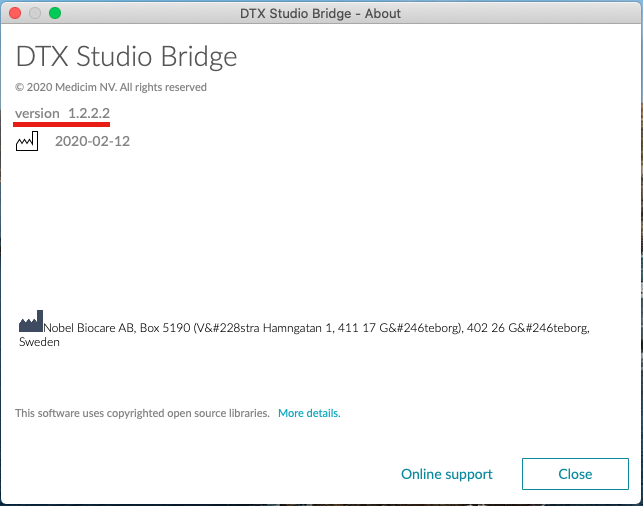
Task: Click the open source libraries notice text
Action: (142, 413)
